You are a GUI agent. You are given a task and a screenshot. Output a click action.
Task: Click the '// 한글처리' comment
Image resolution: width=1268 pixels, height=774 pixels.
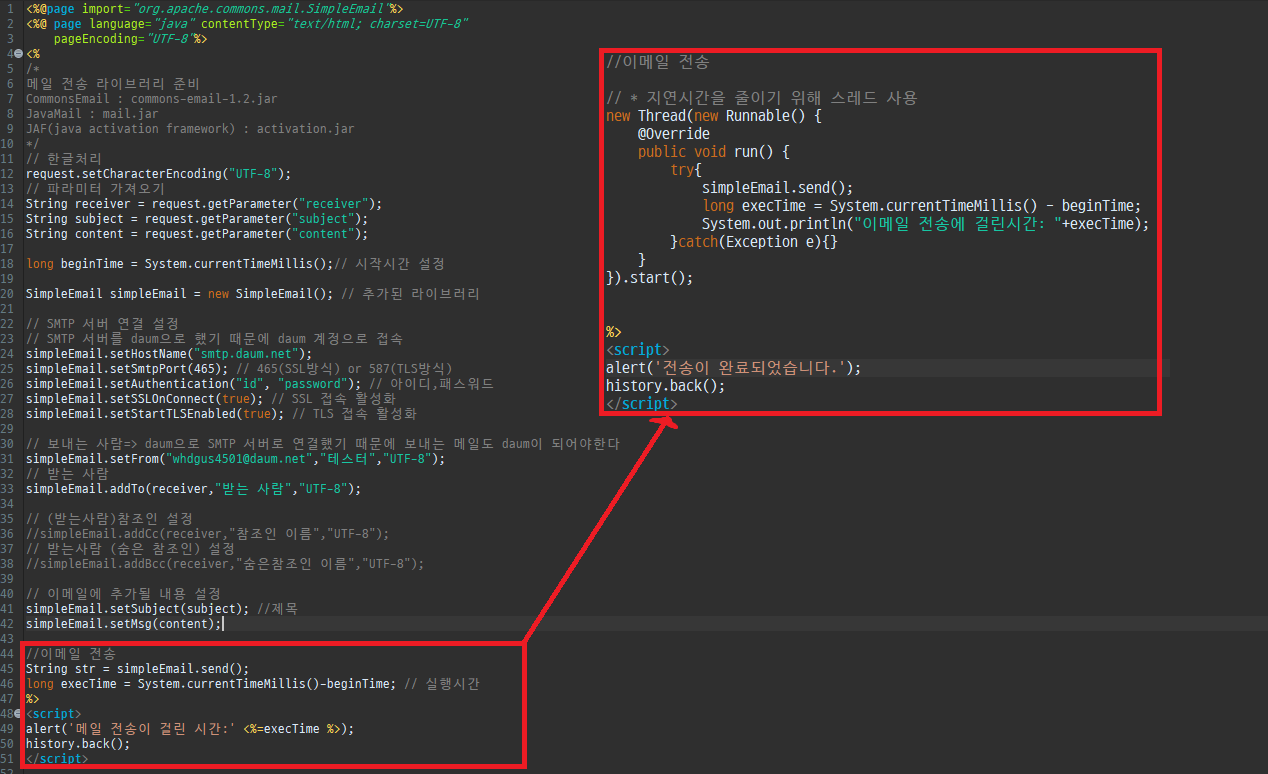[x=64, y=159]
